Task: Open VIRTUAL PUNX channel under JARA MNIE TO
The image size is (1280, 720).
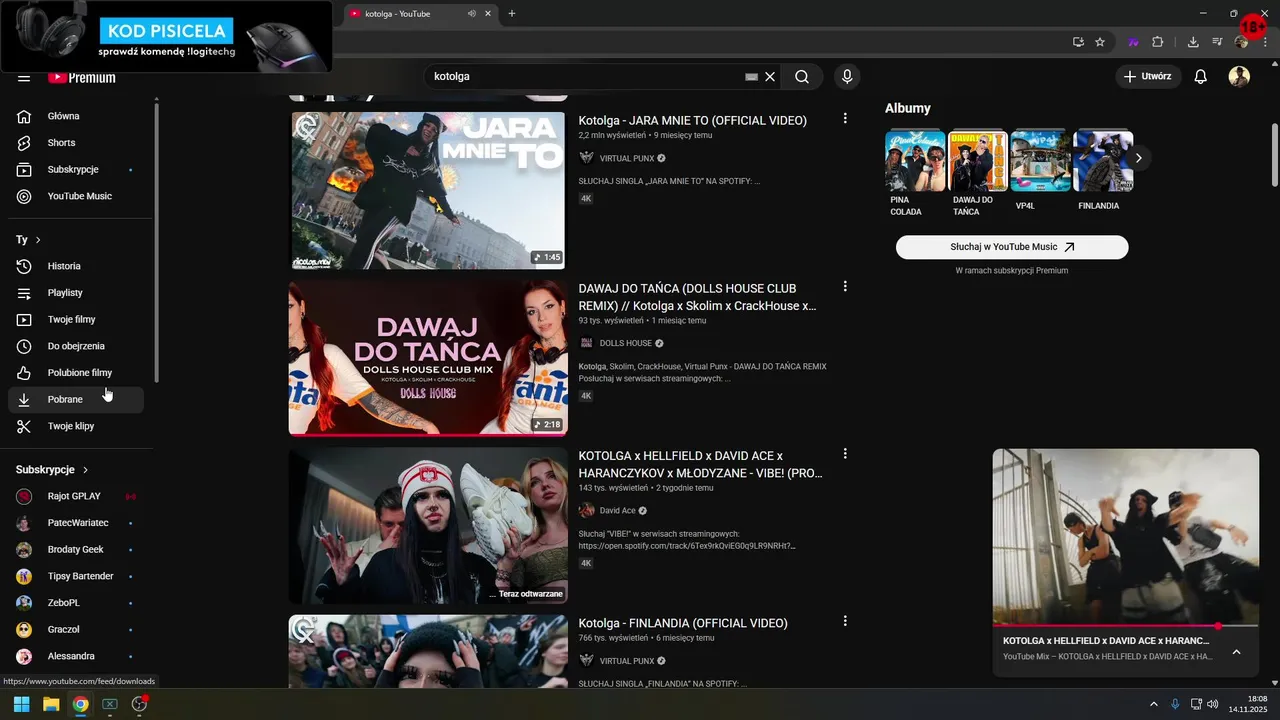Action: click(x=626, y=158)
